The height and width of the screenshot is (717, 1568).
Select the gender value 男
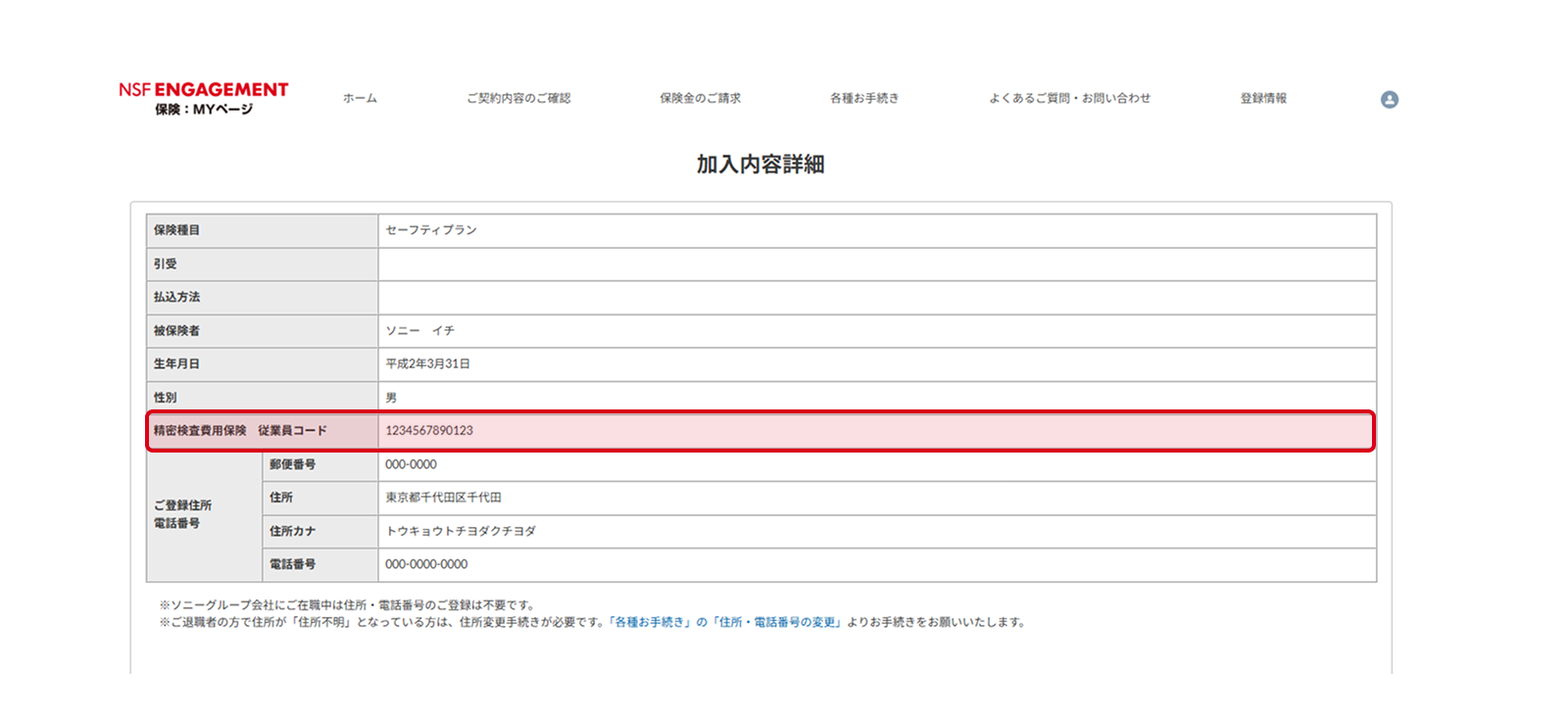(x=391, y=398)
